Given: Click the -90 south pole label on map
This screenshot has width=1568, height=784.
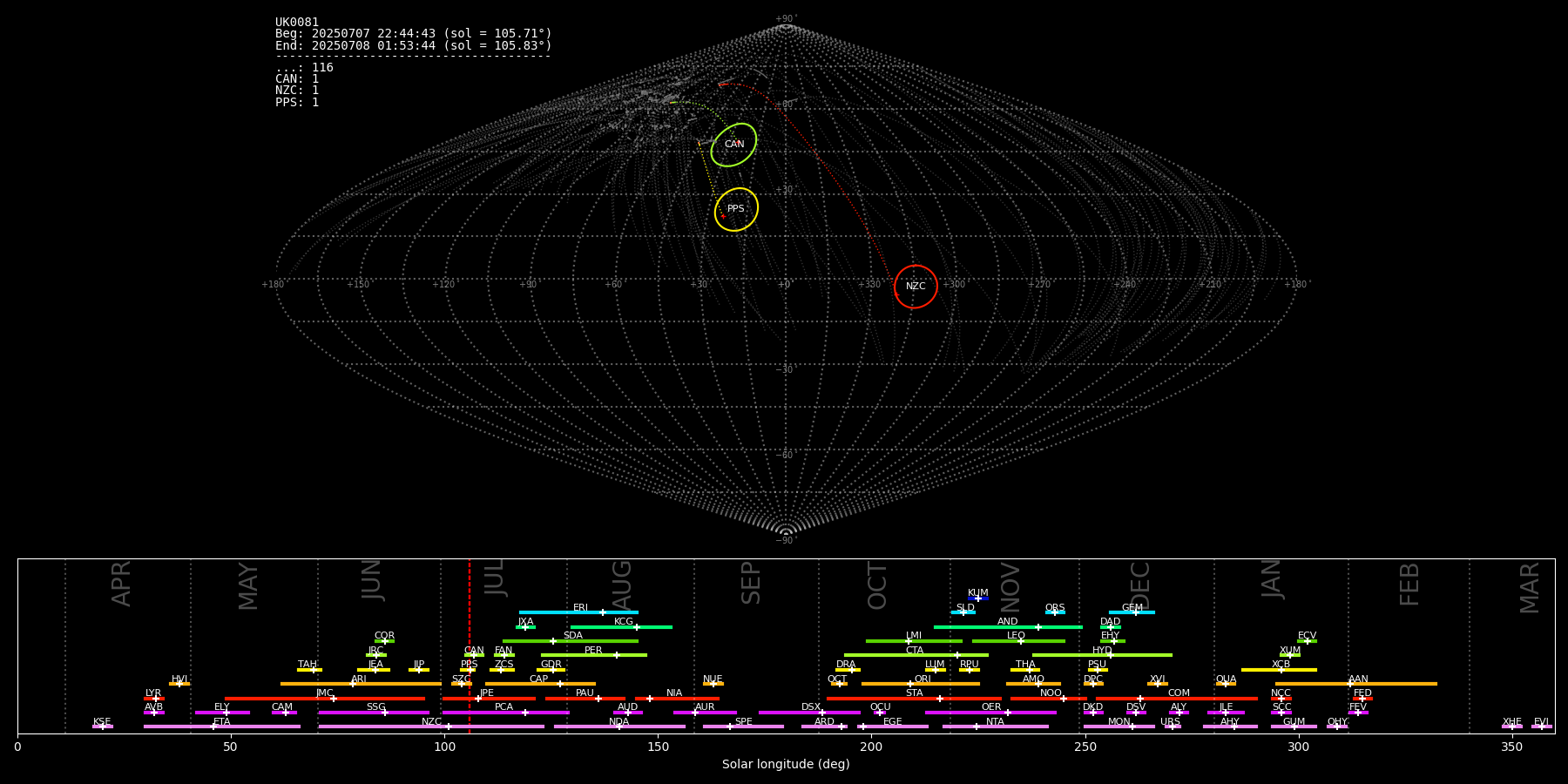Looking at the screenshot, I should 785,541.
